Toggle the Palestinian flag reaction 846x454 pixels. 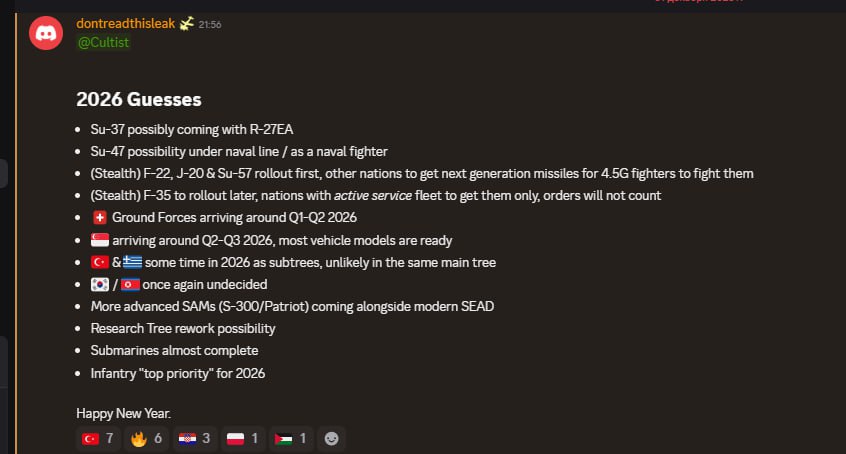coord(290,438)
